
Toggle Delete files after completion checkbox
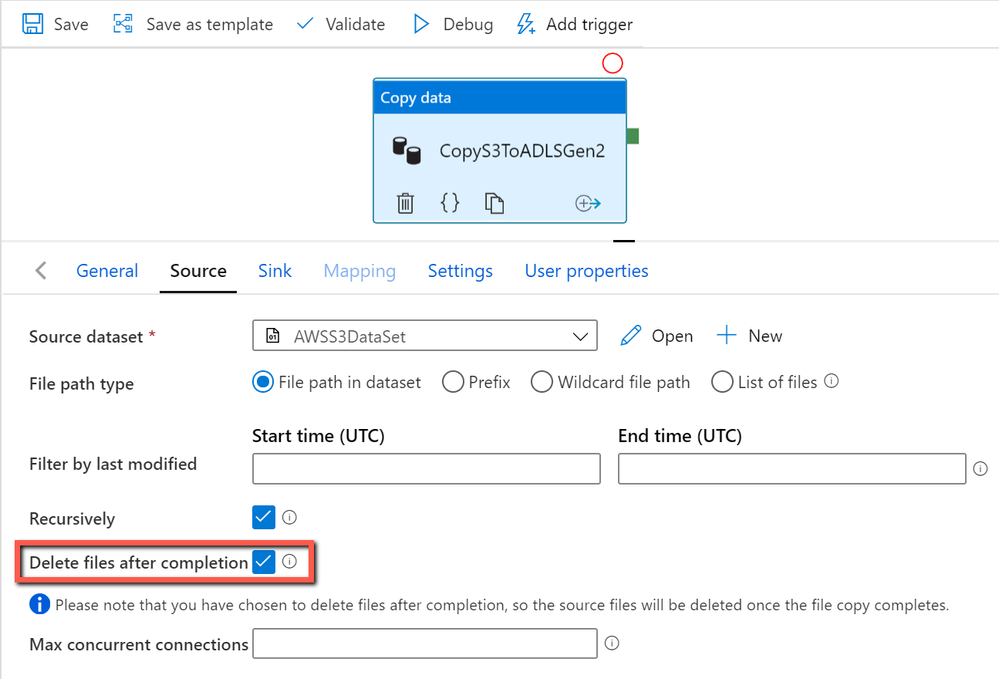[264, 562]
